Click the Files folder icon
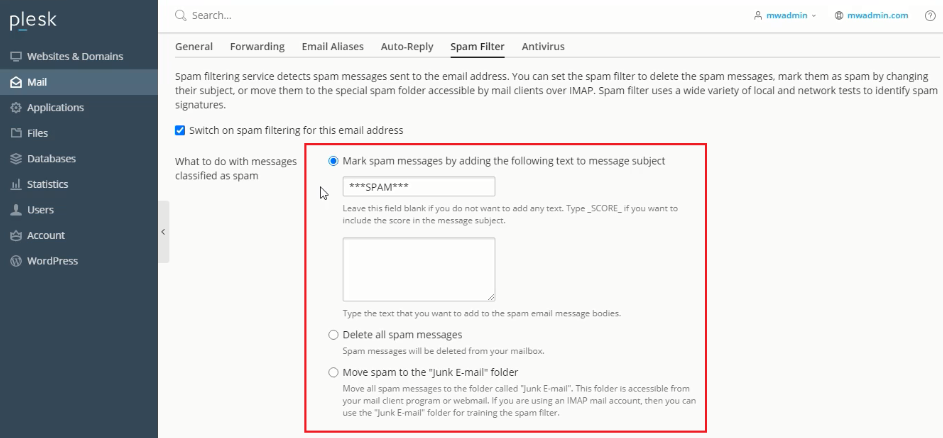Screen dimensions: 943x438 [x=16, y=133]
